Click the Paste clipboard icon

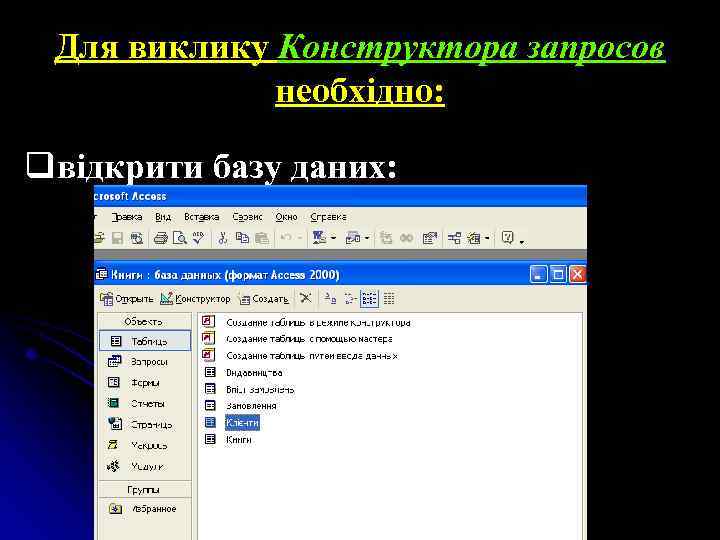point(261,238)
